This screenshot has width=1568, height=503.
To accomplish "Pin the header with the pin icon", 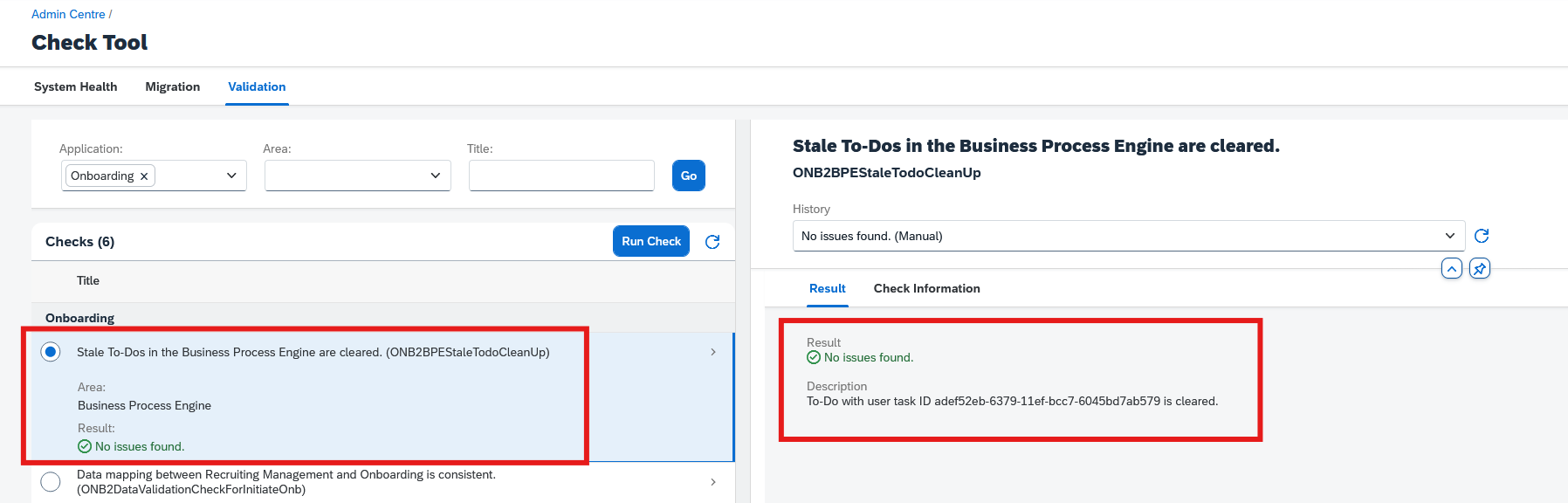I will tap(1480, 268).
